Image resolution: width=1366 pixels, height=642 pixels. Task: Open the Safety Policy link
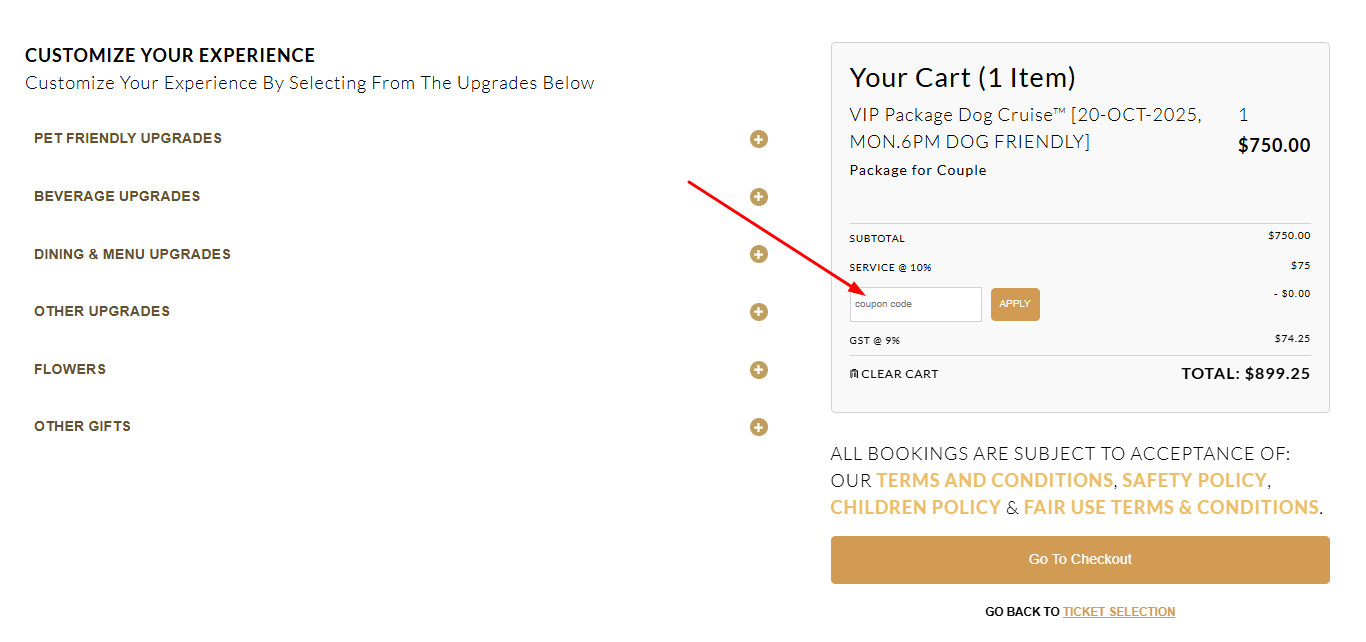[x=1194, y=480]
